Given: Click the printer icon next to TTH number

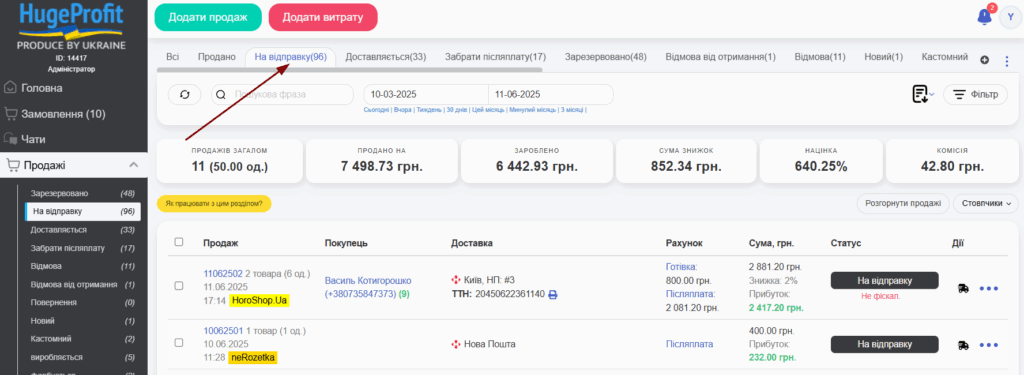Looking at the screenshot, I should (x=552, y=295).
